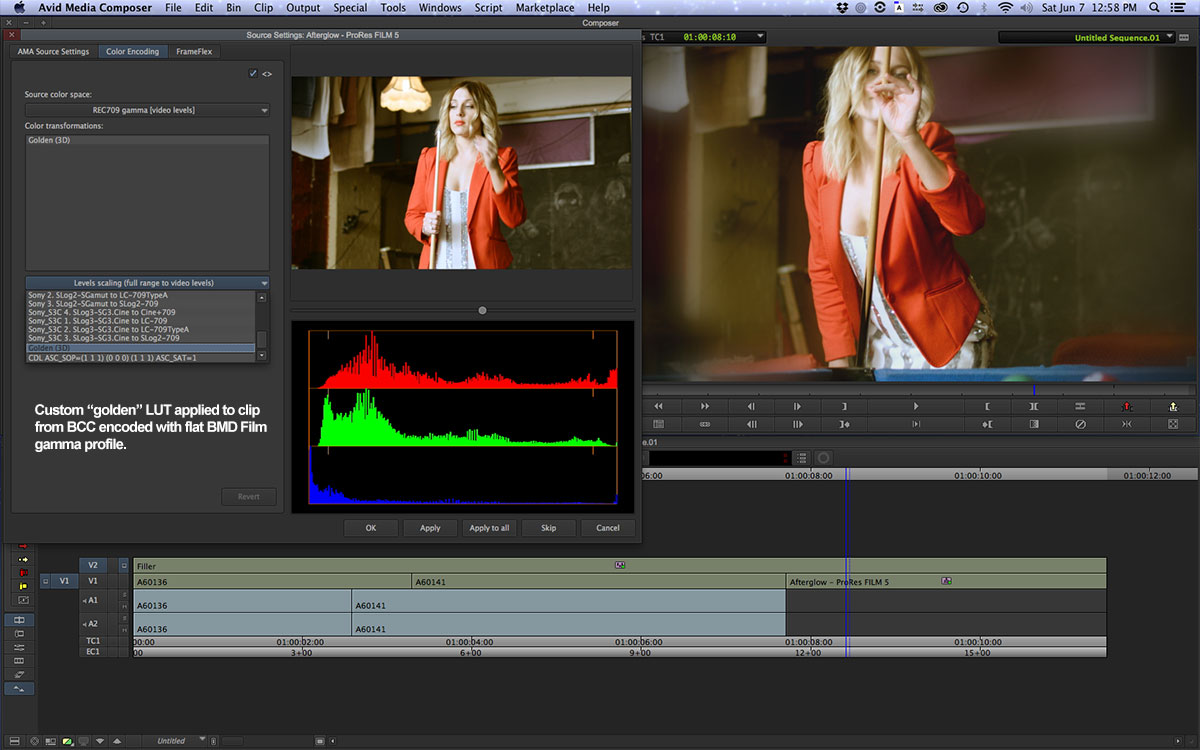
Task: Open the Untitled timeline view dropdown
Action: pos(177,741)
